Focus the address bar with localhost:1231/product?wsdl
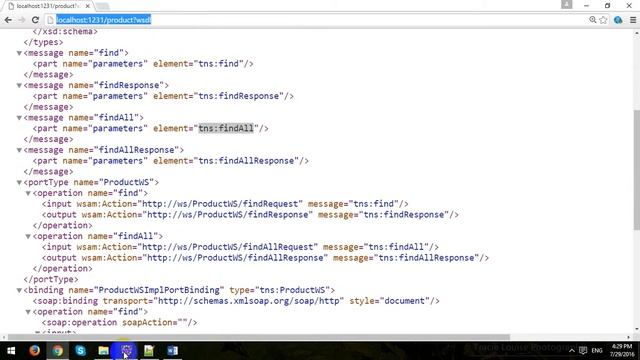The image size is (640, 360). tap(318, 20)
